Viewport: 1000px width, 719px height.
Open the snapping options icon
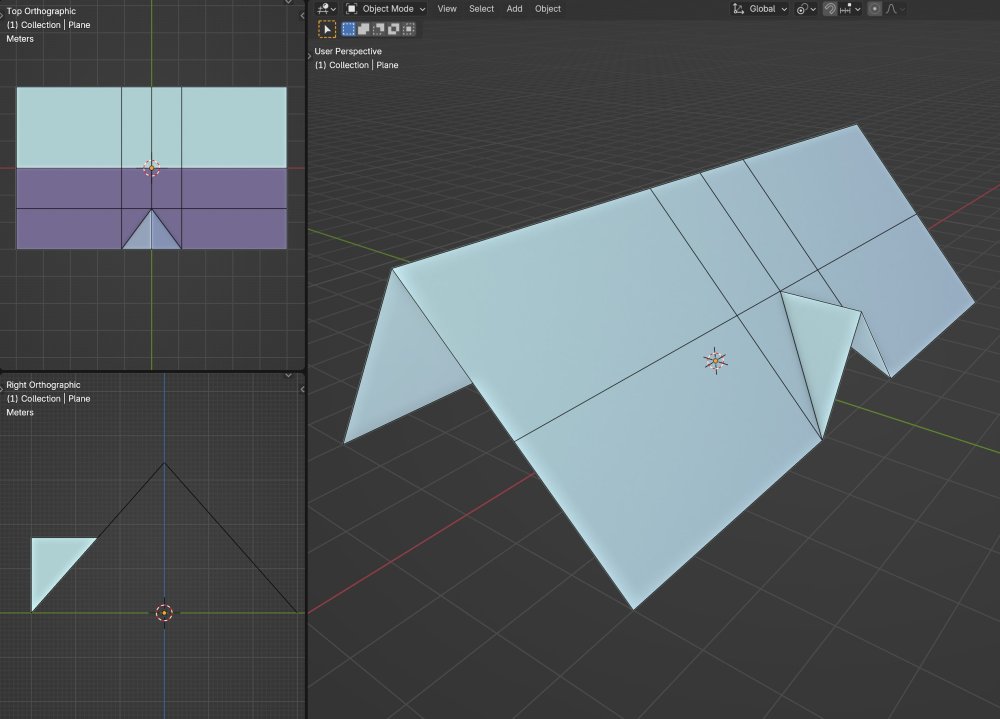850,9
